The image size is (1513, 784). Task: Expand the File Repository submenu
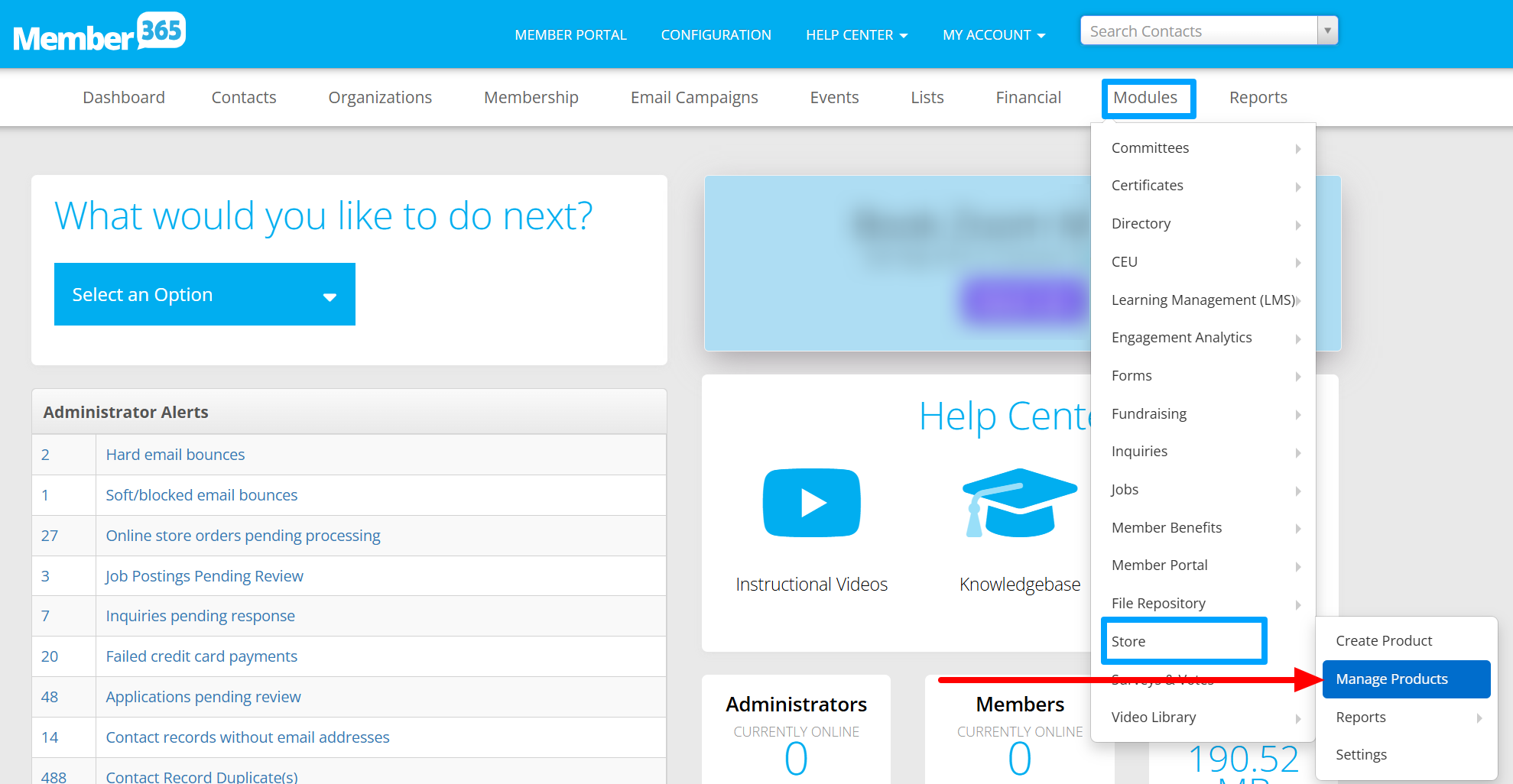pyautogui.click(x=1203, y=604)
